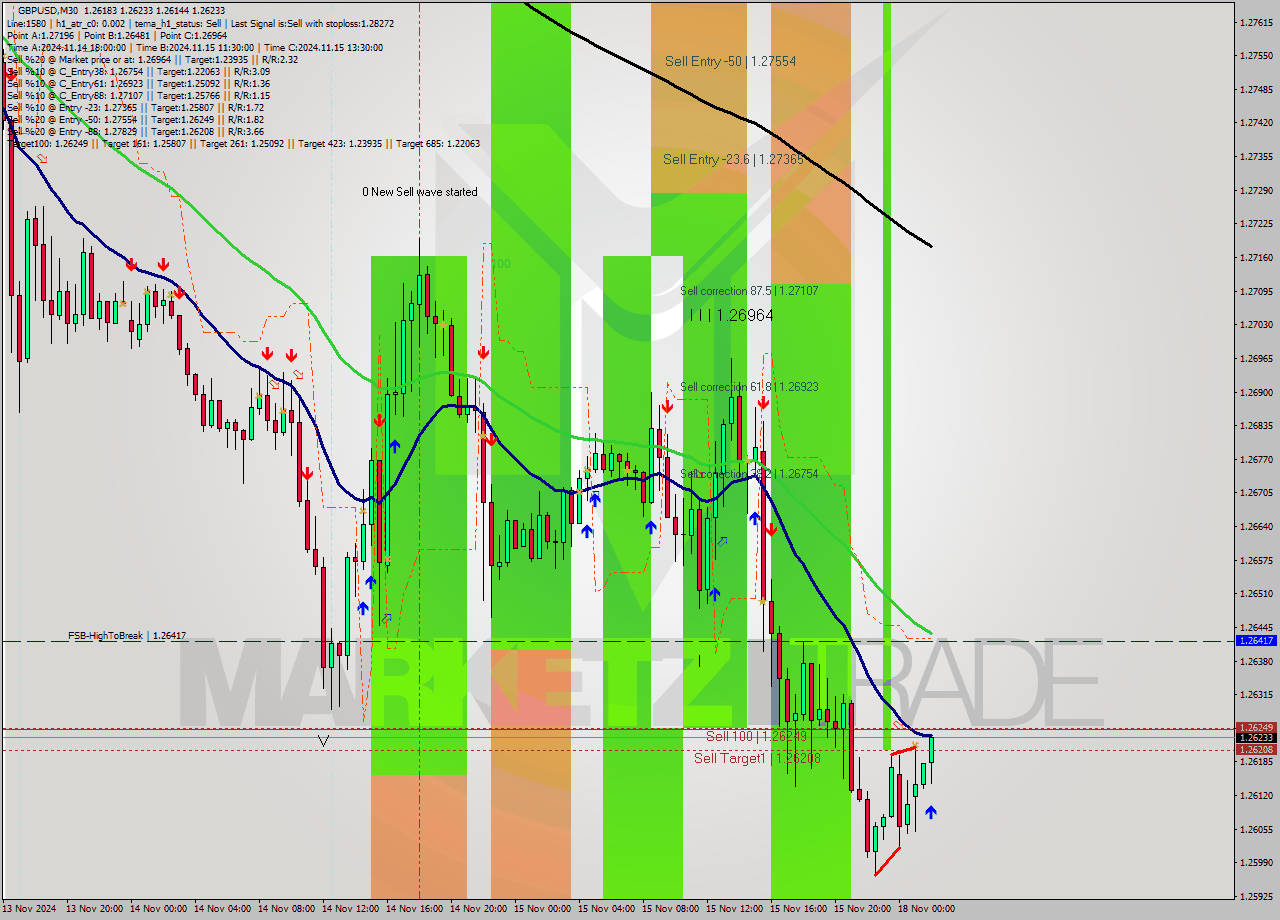The height and width of the screenshot is (920, 1280).
Task: Click the '14 Nov 00:00' time label
Action: coord(158,909)
